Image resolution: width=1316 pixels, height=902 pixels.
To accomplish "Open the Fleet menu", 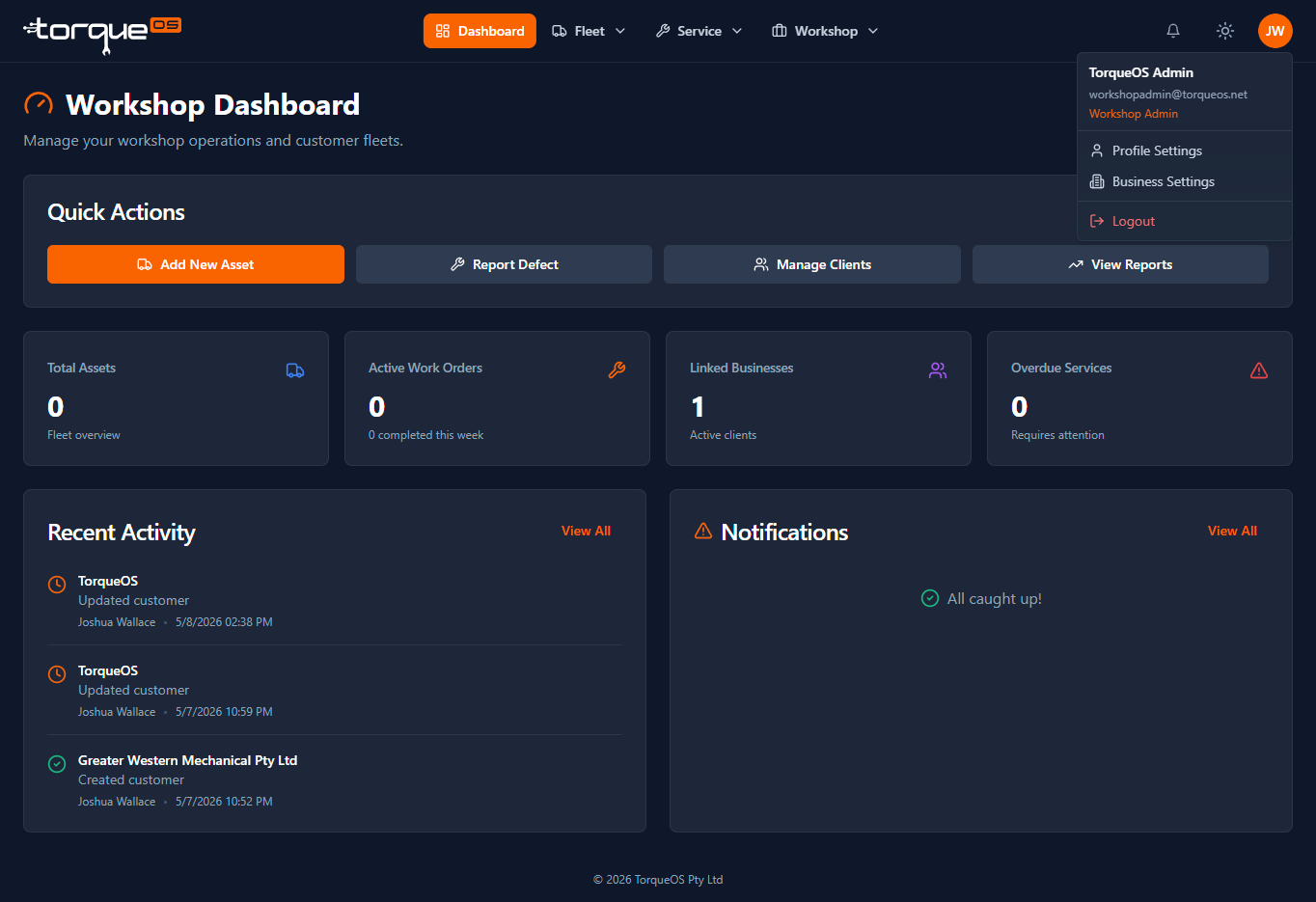I will 589,31.
